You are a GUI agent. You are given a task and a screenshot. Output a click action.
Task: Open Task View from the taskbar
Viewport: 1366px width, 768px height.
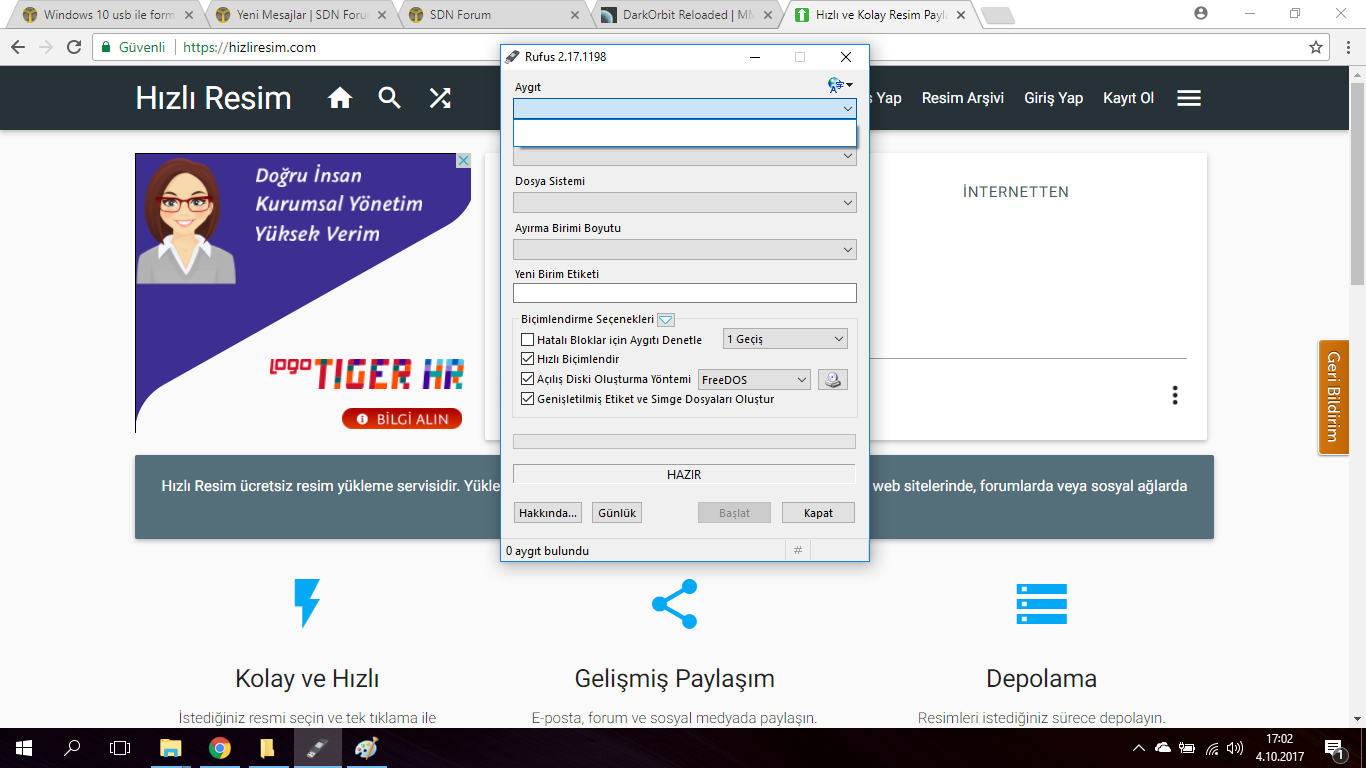click(x=120, y=748)
